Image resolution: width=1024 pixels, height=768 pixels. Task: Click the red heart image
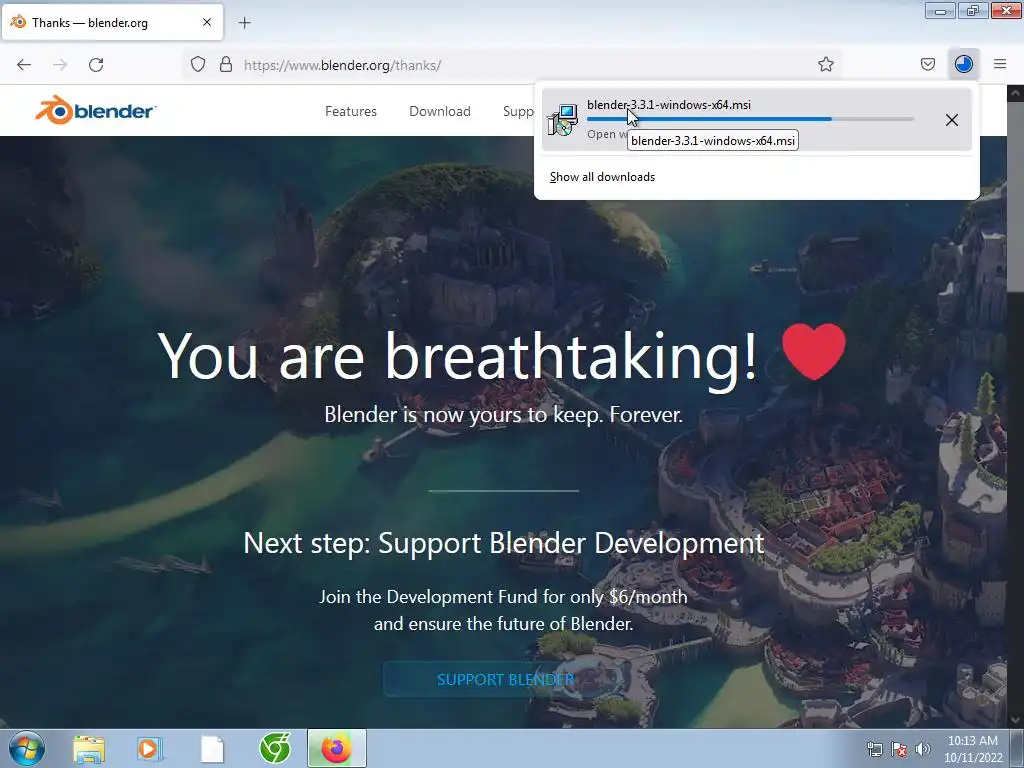point(813,352)
